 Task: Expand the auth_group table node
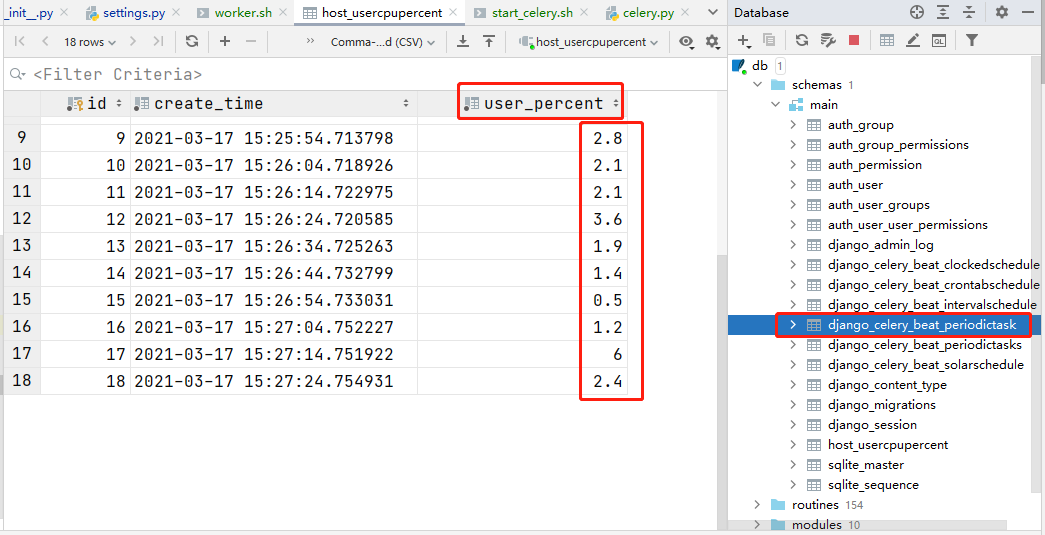click(x=793, y=125)
